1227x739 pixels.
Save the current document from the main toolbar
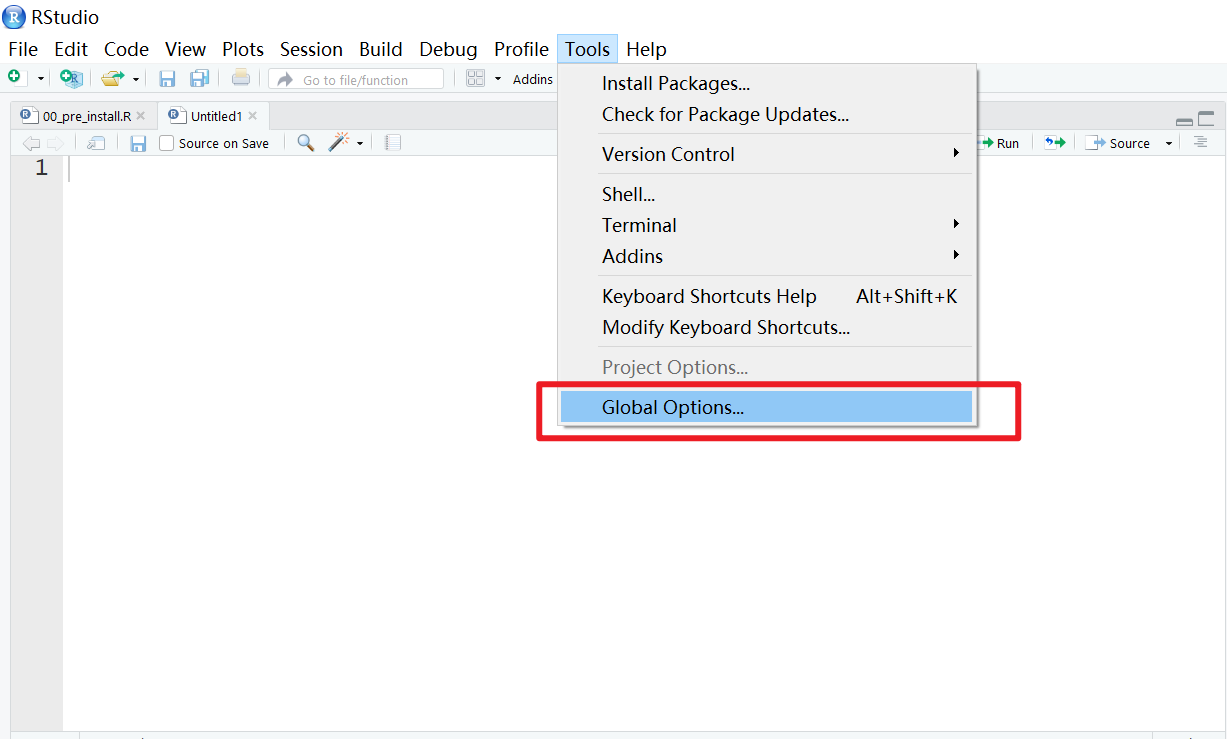pos(167,78)
